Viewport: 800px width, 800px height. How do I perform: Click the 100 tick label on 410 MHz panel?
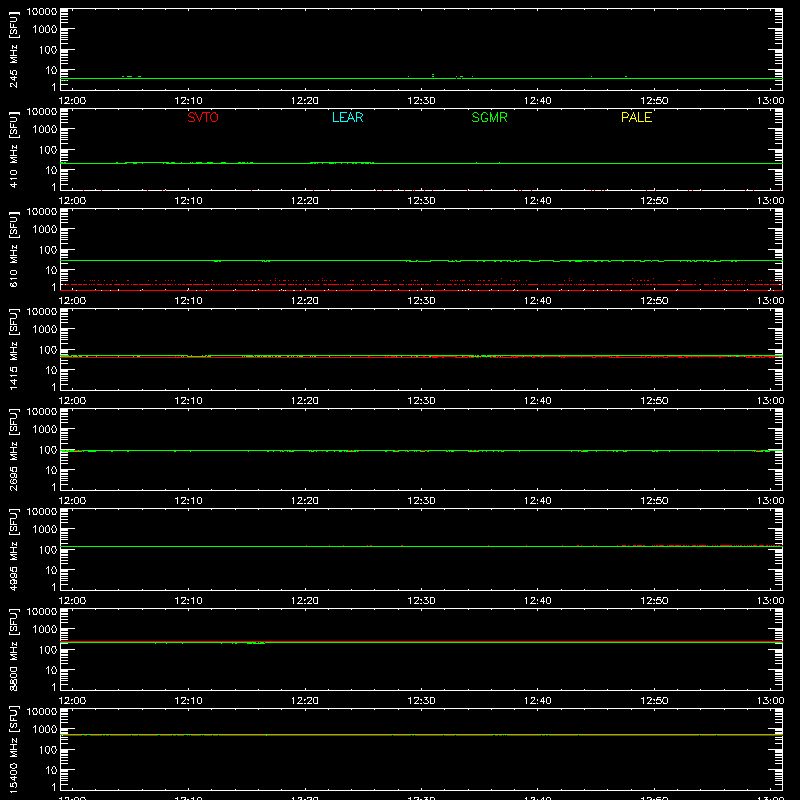[48, 150]
